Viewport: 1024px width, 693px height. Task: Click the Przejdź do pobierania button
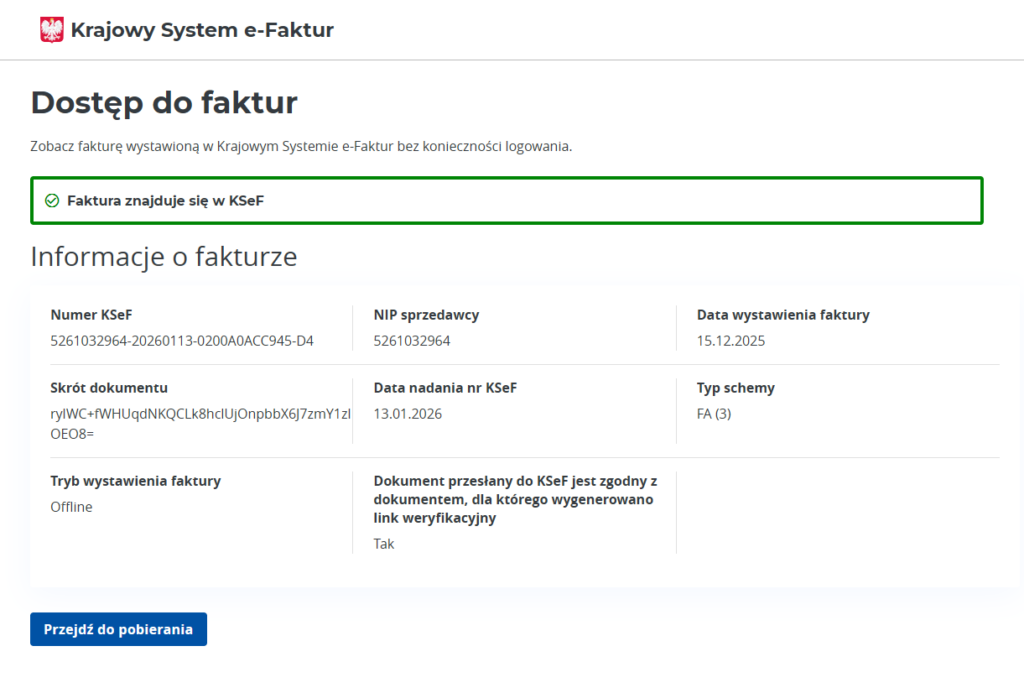point(118,629)
